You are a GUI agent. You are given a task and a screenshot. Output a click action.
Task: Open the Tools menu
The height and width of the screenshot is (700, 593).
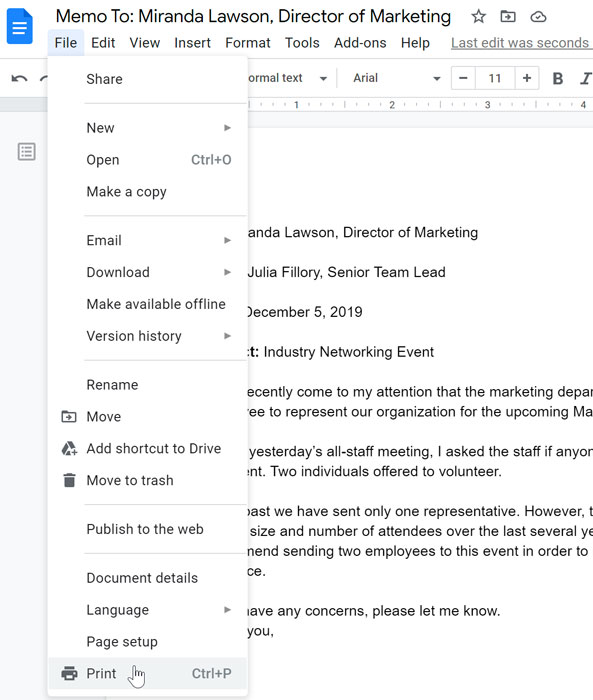click(x=302, y=43)
